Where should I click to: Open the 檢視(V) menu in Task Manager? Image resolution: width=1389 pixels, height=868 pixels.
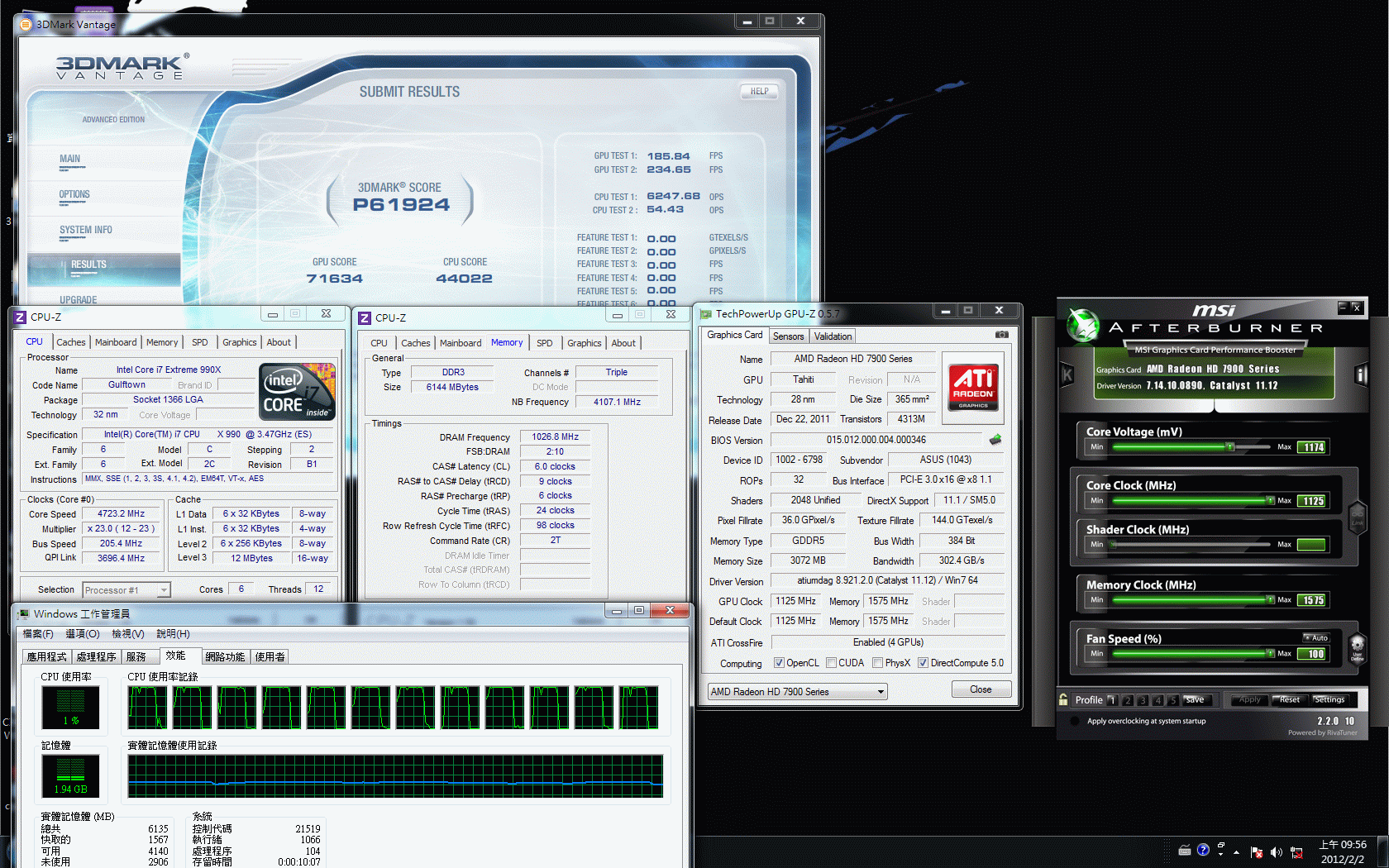click(128, 634)
